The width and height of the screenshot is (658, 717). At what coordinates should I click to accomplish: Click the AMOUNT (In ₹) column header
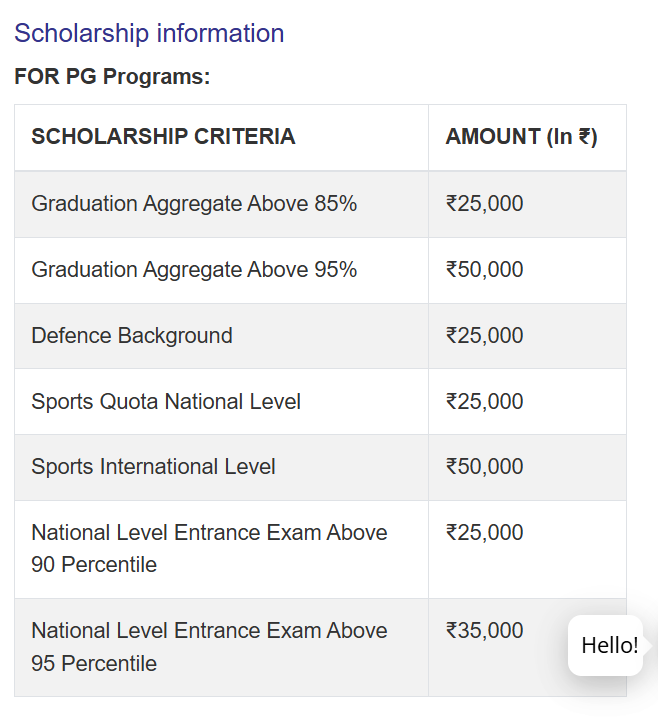[521, 137]
